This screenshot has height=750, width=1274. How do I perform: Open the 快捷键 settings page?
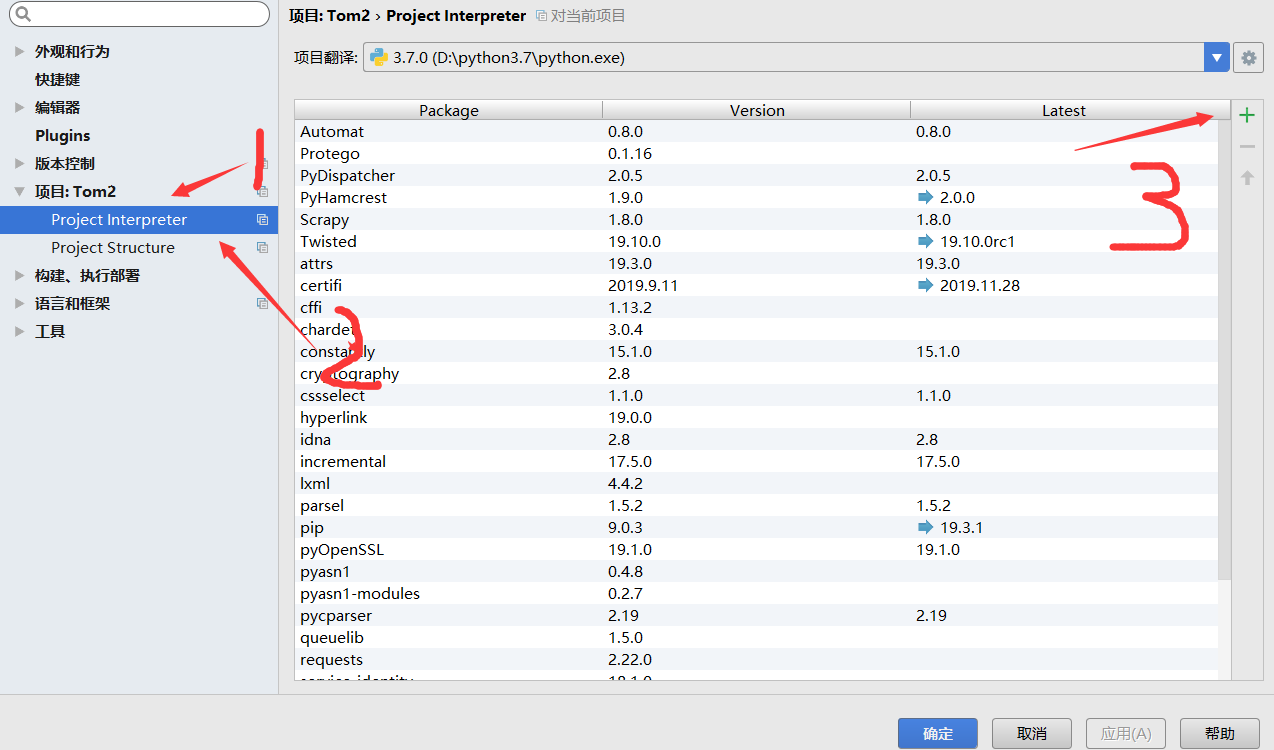click(x=57, y=79)
